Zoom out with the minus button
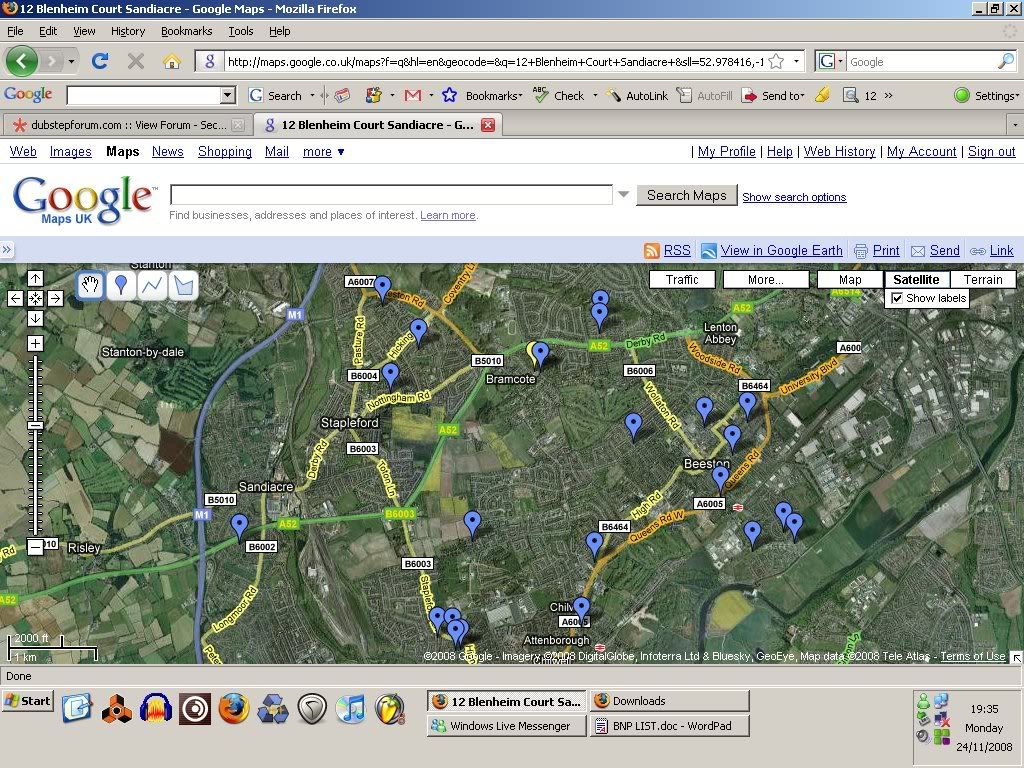This screenshot has height=768, width=1024. [35, 547]
